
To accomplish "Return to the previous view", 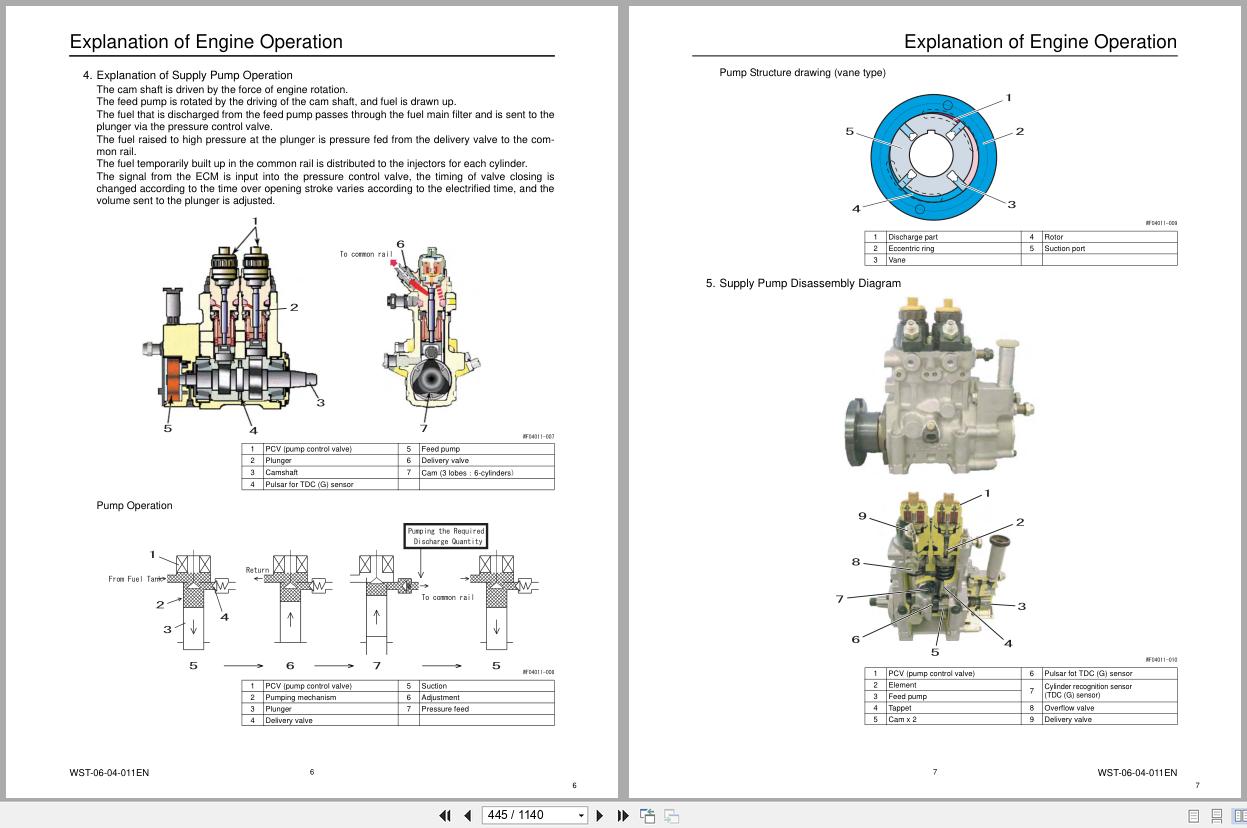I will pos(647,815).
